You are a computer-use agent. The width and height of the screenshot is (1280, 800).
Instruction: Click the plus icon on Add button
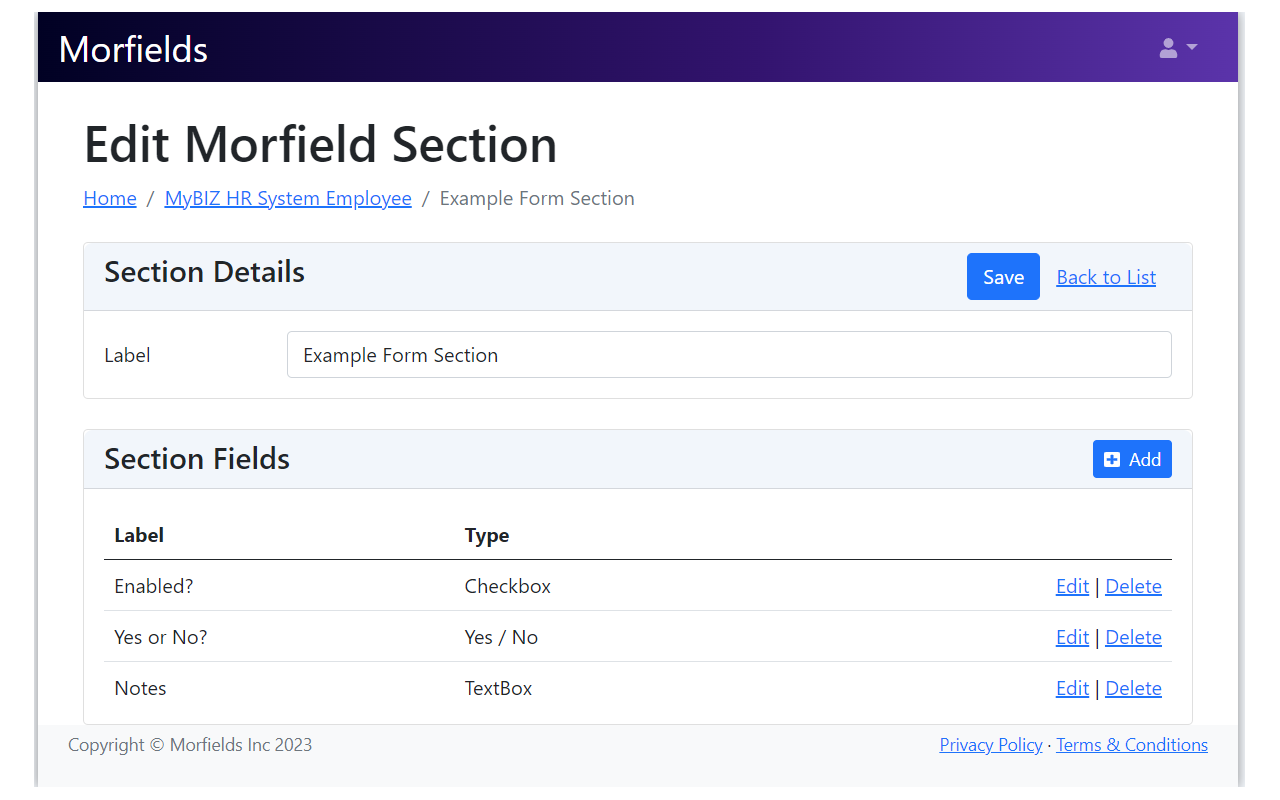pos(1112,459)
